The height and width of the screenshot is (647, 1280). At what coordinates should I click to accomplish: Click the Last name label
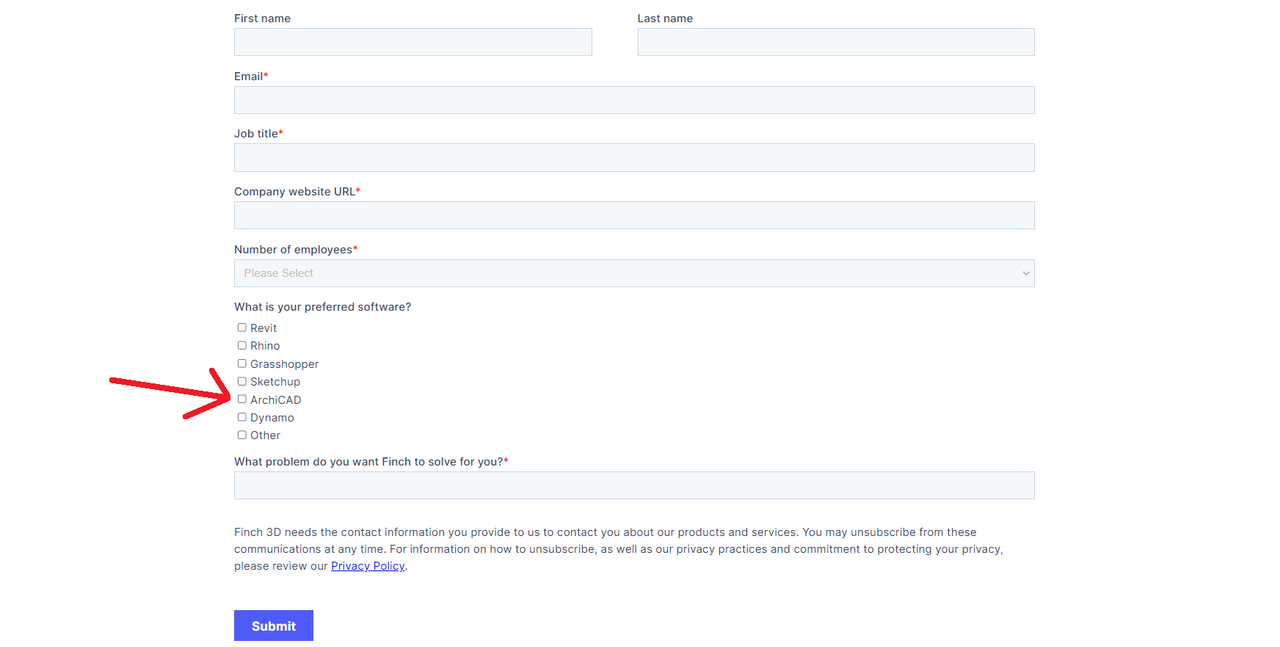pos(665,18)
